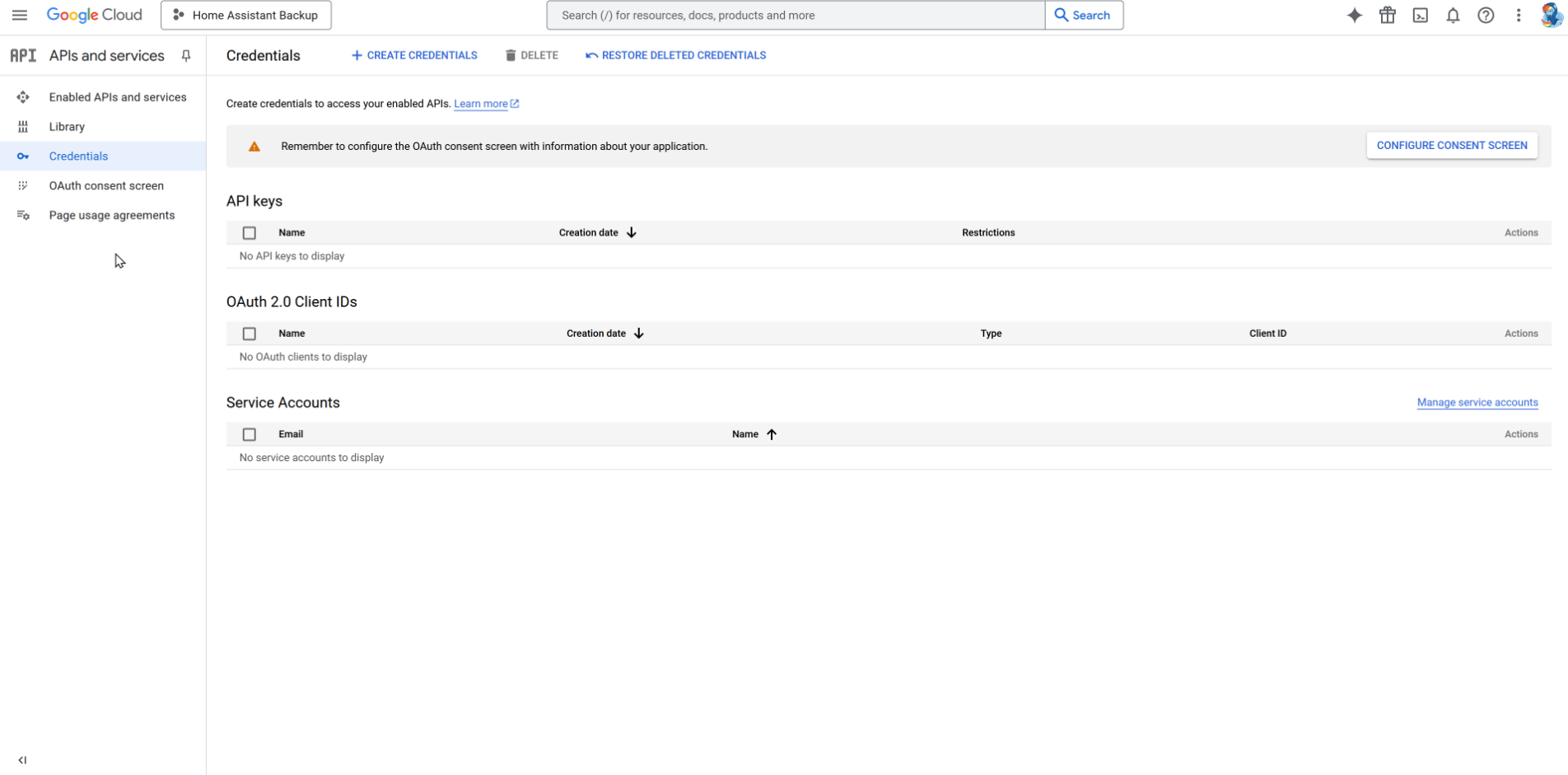
Task: Go to OAuth consent screen menu item
Action: pos(106,186)
